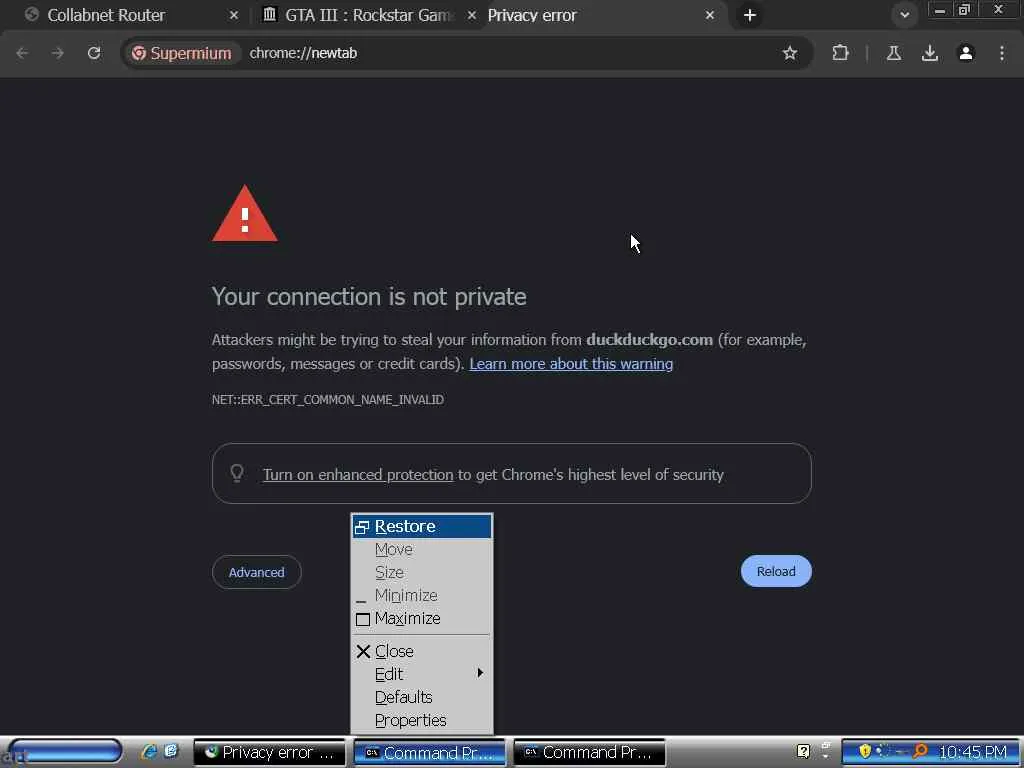Choose Restore in the context menu
The height and width of the screenshot is (768, 1024).
(x=422, y=526)
